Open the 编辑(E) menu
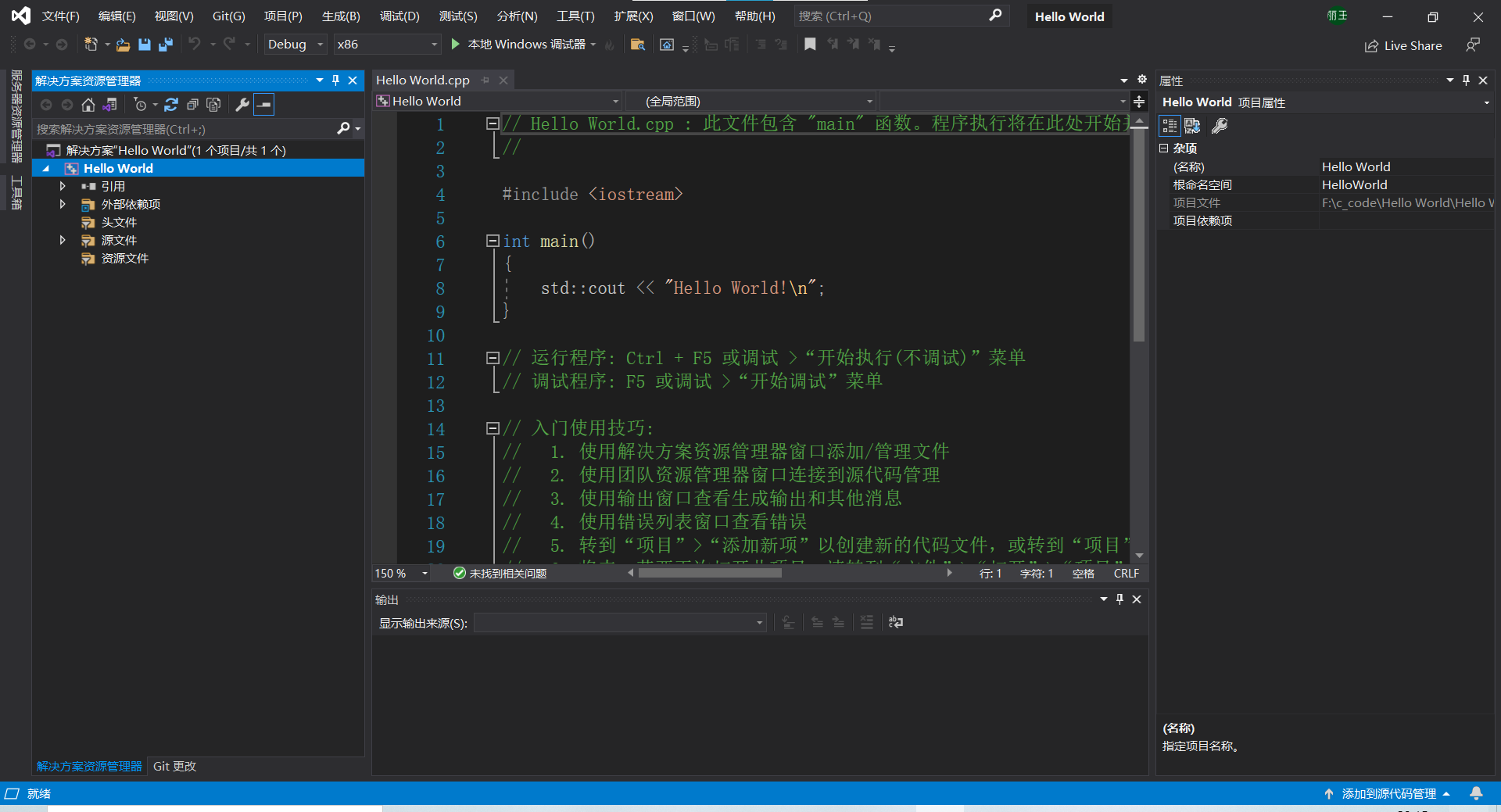 click(116, 16)
